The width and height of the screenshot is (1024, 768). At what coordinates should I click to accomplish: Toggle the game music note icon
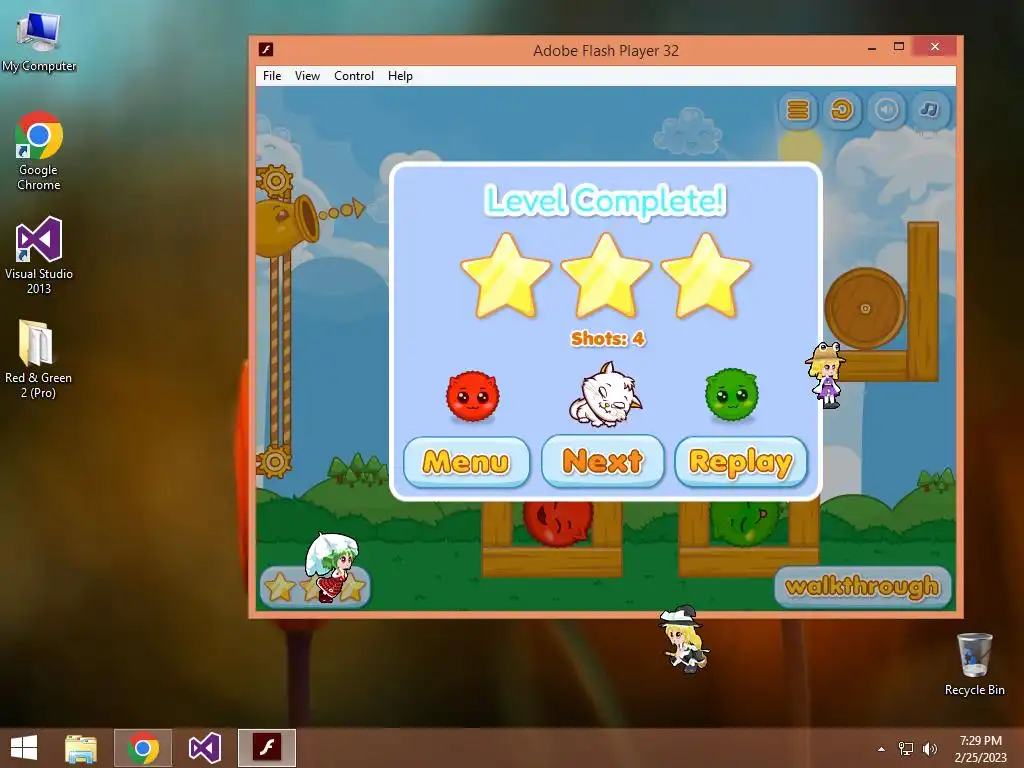click(x=930, y=110)
